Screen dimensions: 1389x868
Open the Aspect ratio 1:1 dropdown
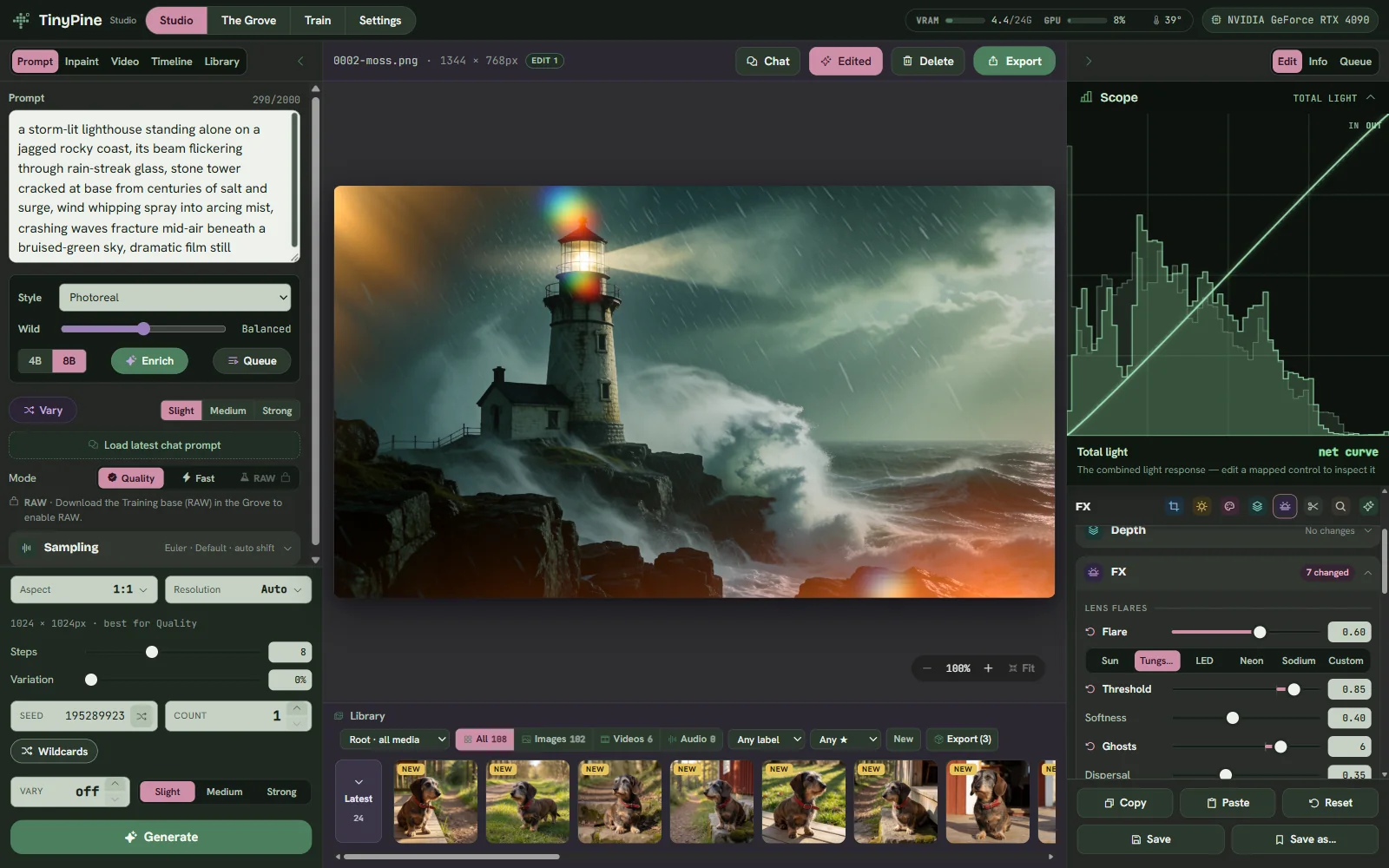[84, 589]
